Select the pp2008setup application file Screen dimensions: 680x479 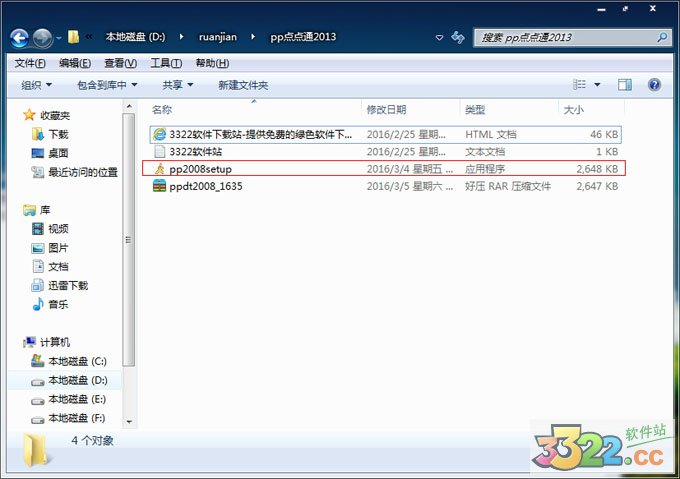tap(384, 168)
